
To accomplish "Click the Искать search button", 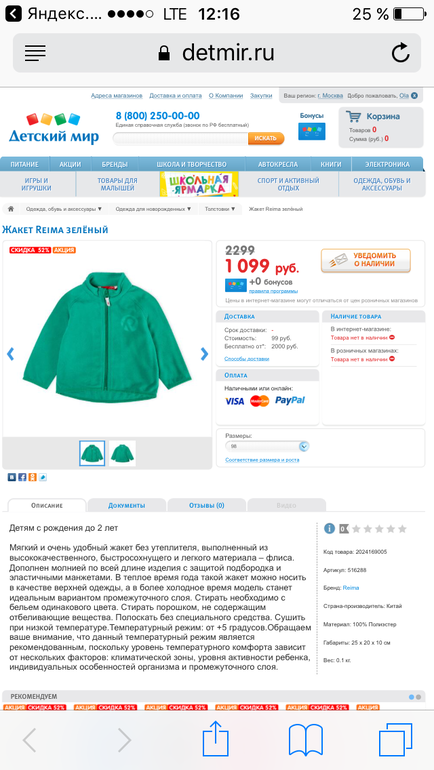I will (x=266, y=138).
